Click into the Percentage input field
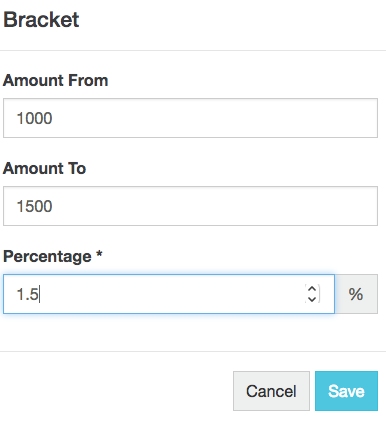The image size is (386, 421). (169, 294)
